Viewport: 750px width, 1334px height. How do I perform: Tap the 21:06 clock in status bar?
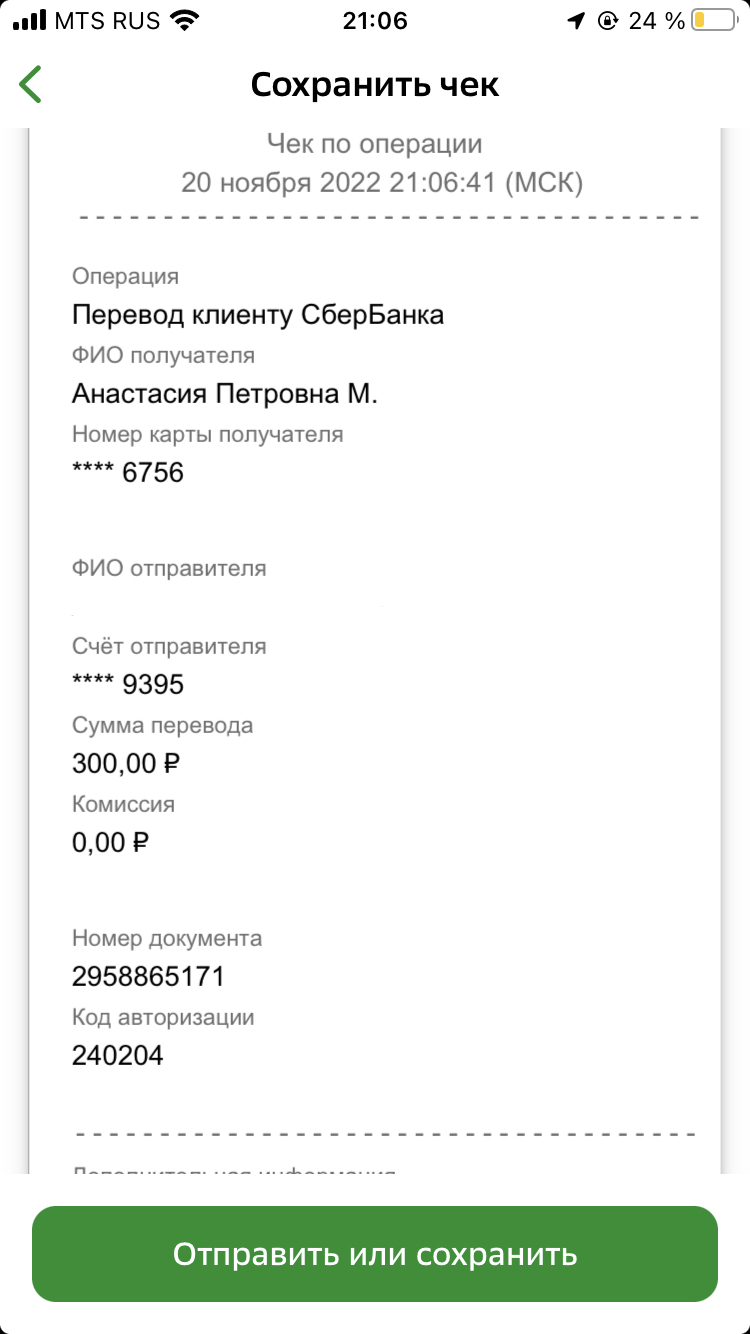pos(375,20)
